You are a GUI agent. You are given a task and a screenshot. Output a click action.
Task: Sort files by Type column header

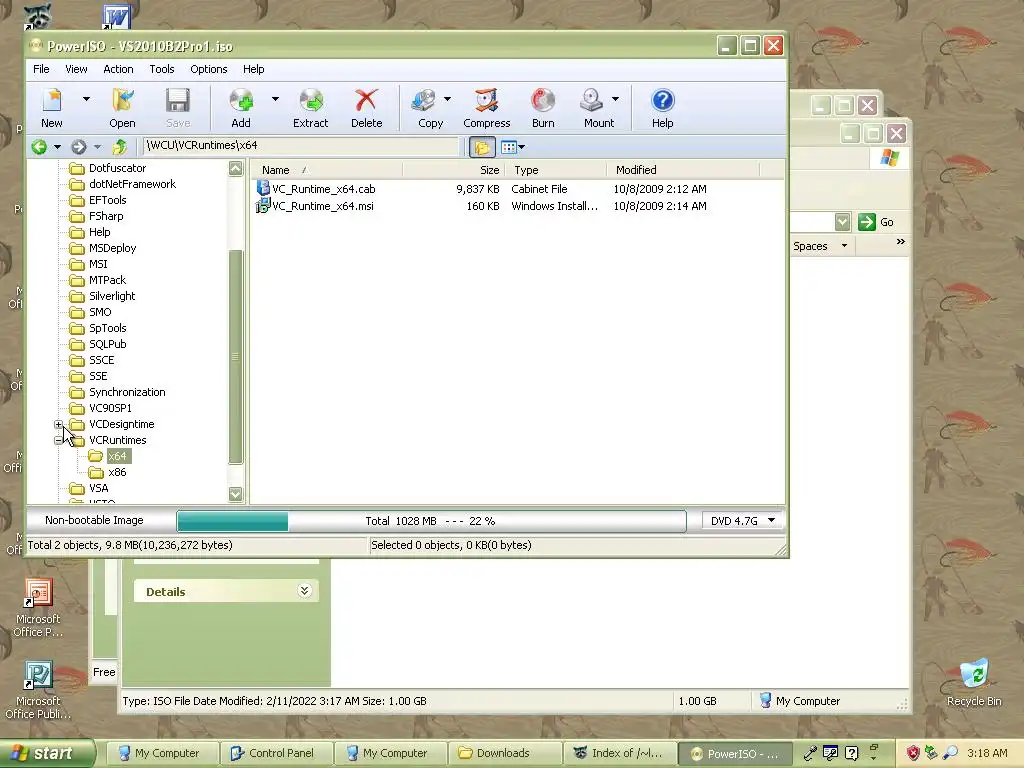[x=556, y=170]
